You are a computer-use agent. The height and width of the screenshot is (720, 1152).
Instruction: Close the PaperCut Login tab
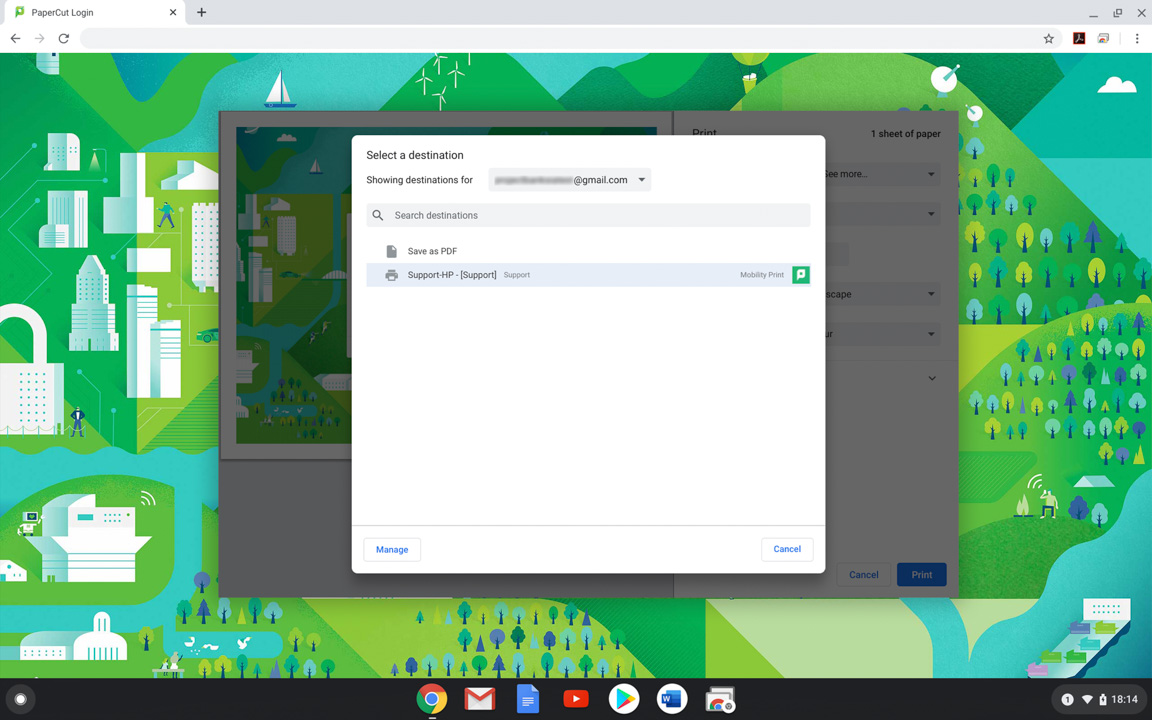tap(173, 12)
